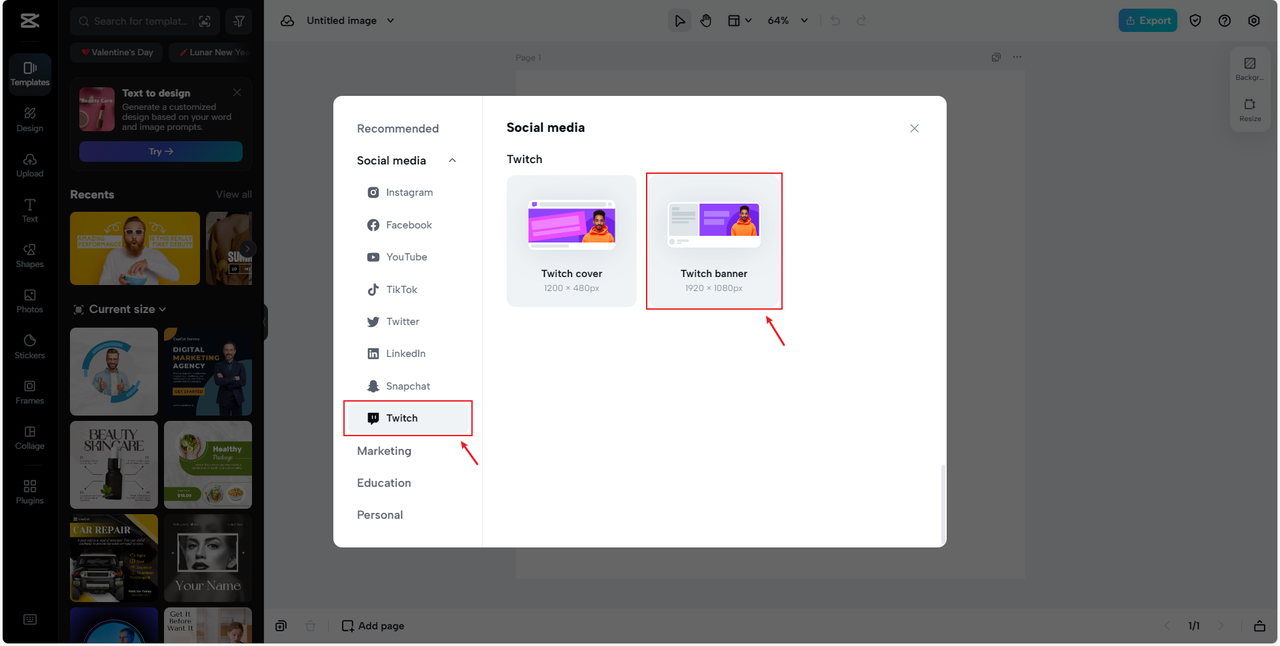Open the help question mark icon

point(1225,20)
